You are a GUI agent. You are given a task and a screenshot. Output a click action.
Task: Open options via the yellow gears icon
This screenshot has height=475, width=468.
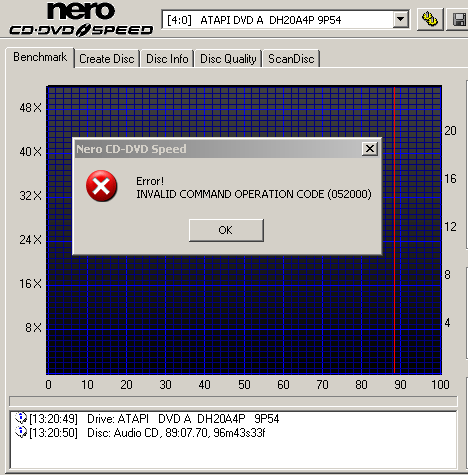click(430, 19)
